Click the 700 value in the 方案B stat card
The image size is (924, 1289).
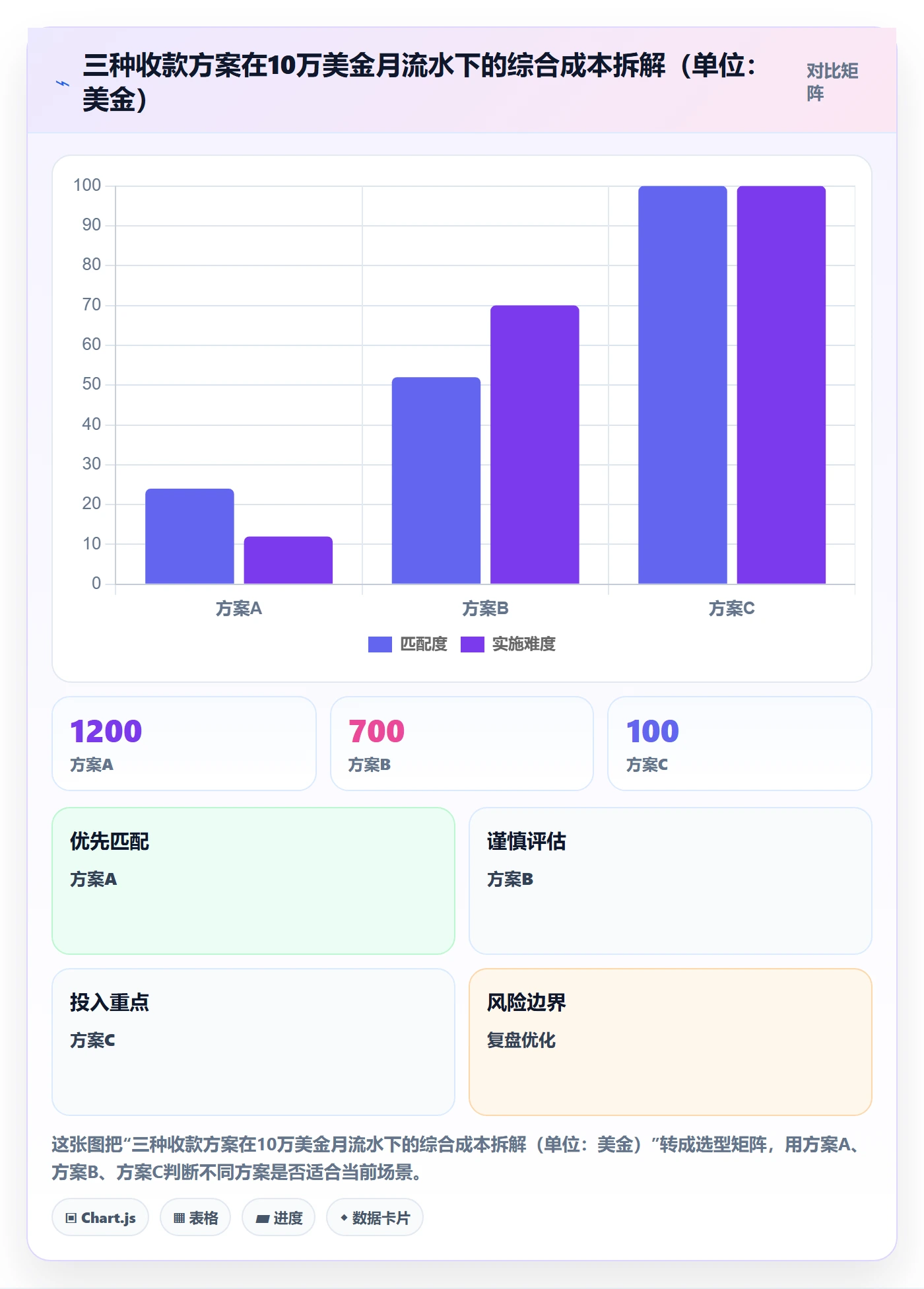(376, 731)
